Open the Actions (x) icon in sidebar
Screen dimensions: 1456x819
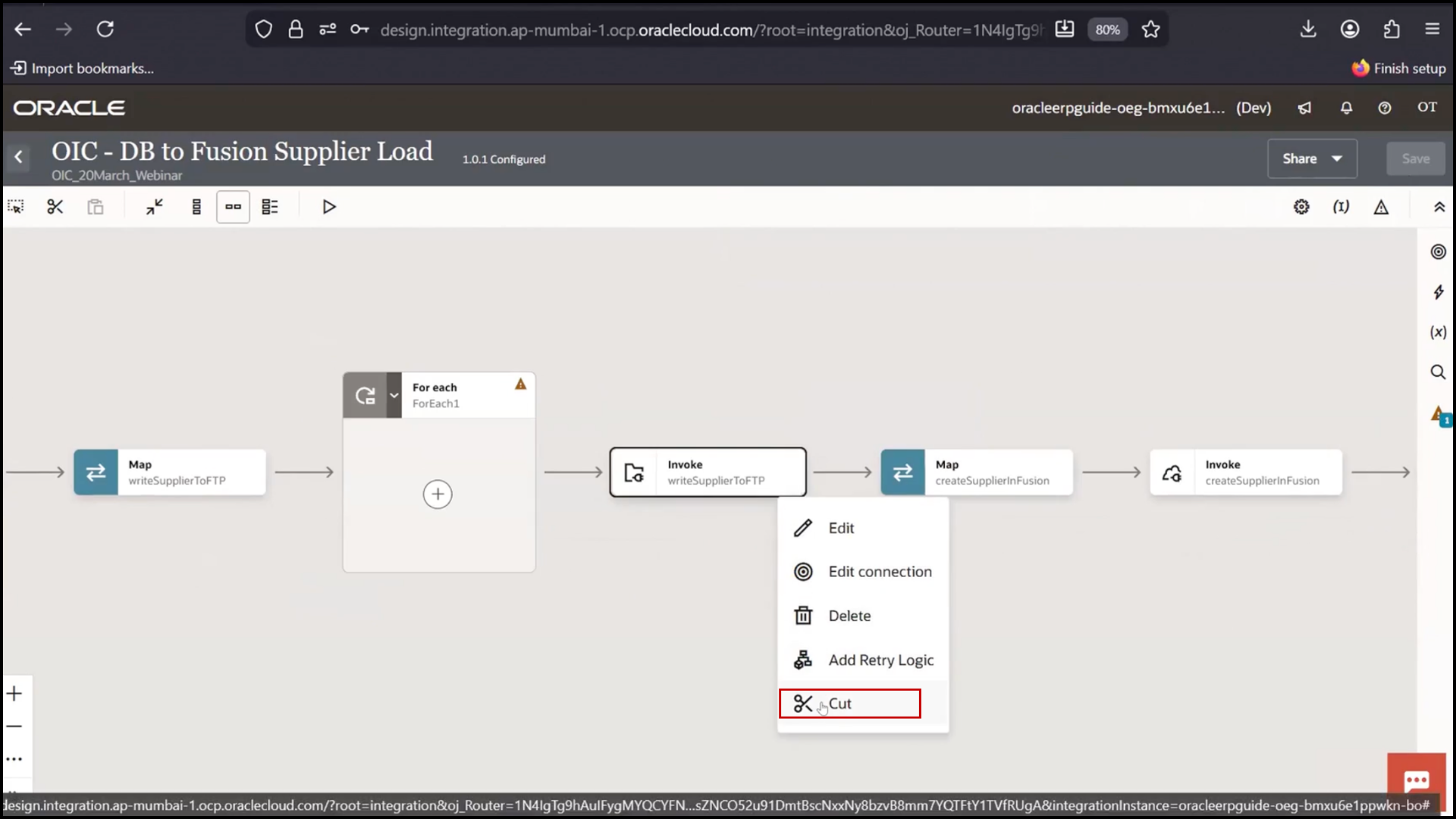point(1438,332)
